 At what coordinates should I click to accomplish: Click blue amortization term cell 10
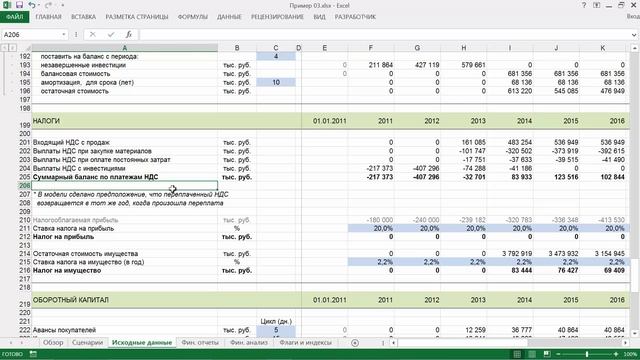276,82
